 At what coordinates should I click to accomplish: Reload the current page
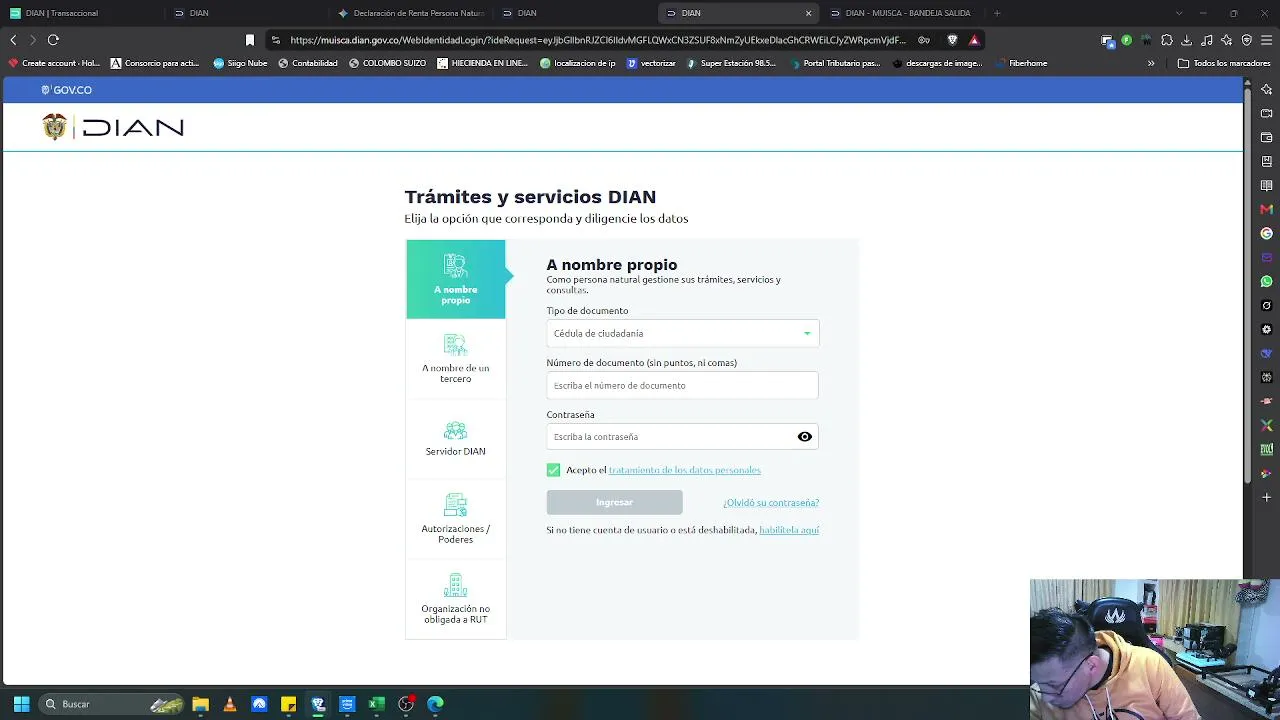click(x=53, y=40)
